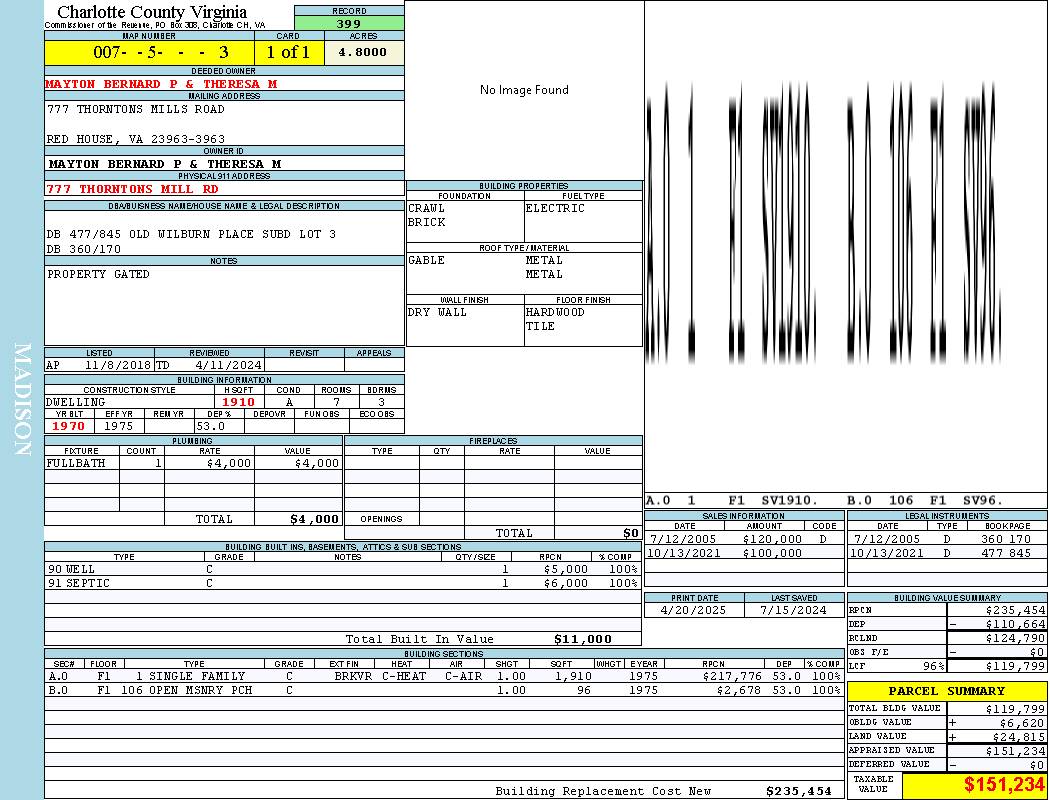Click the record number 399
Image resolution: width=1050 pixels, height=800 pixels.
[x=349, y=23]
